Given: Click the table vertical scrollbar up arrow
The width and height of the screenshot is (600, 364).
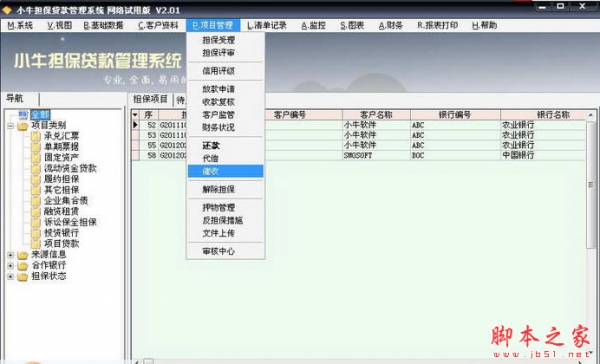Looking at the screenshot, I should tap(591, 115).
